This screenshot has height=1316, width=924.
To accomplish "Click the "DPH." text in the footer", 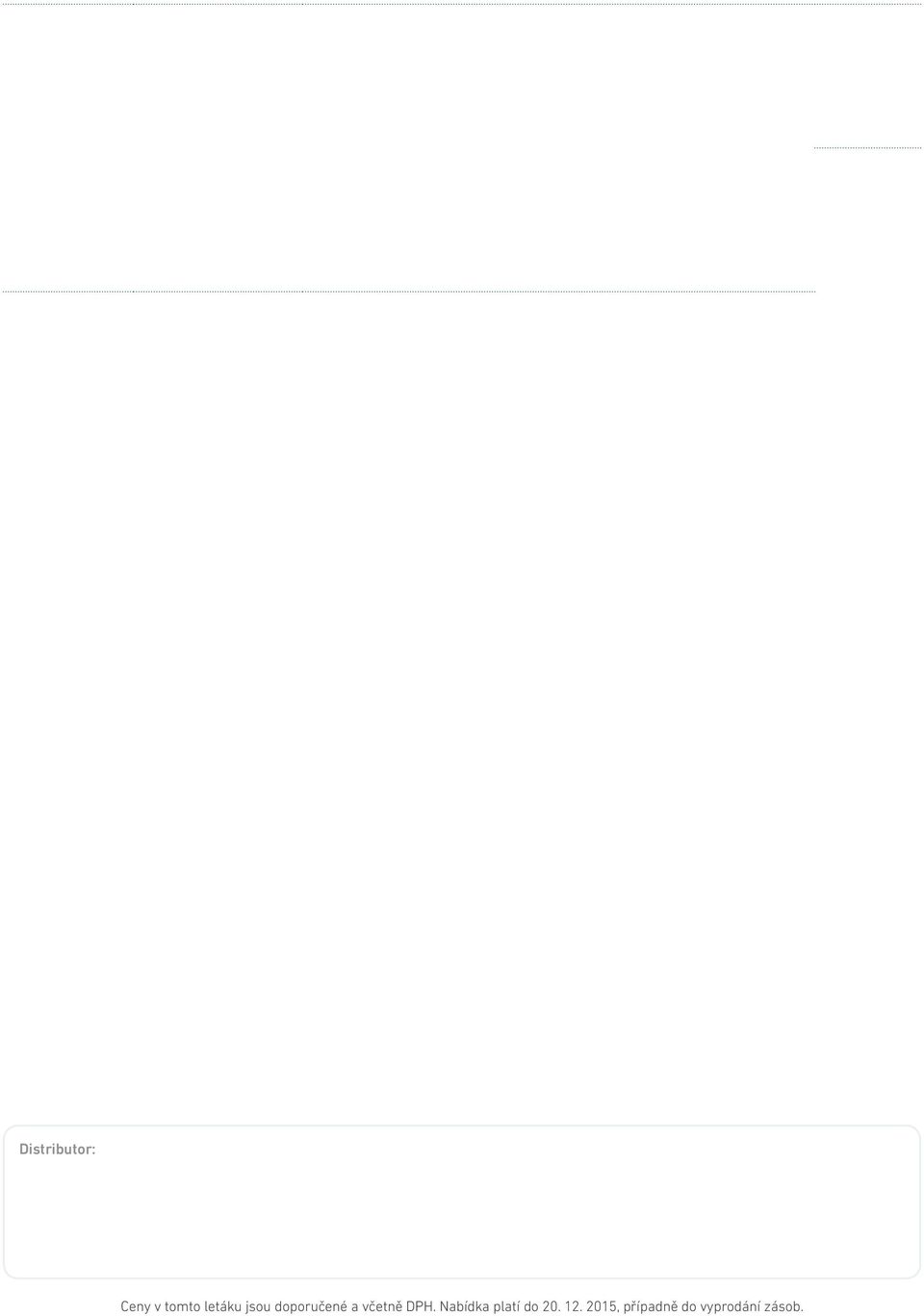I will [x=421, y=1306].
